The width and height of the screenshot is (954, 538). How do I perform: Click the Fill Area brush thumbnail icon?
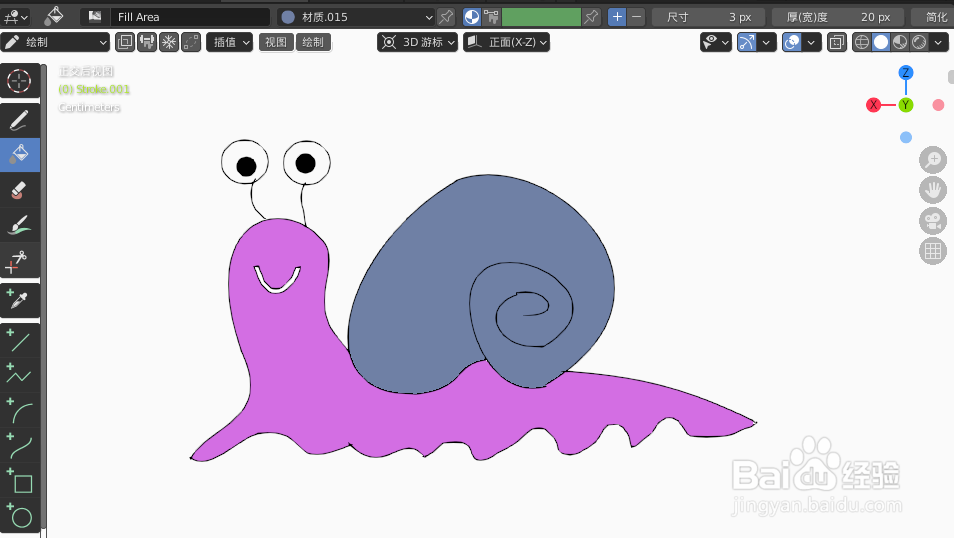coord(94,16)
